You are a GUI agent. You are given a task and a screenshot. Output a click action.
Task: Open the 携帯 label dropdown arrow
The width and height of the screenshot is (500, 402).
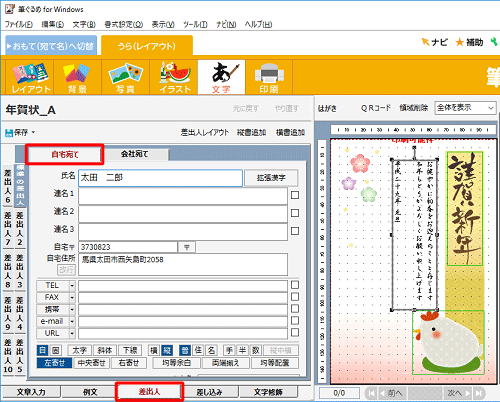72,309
